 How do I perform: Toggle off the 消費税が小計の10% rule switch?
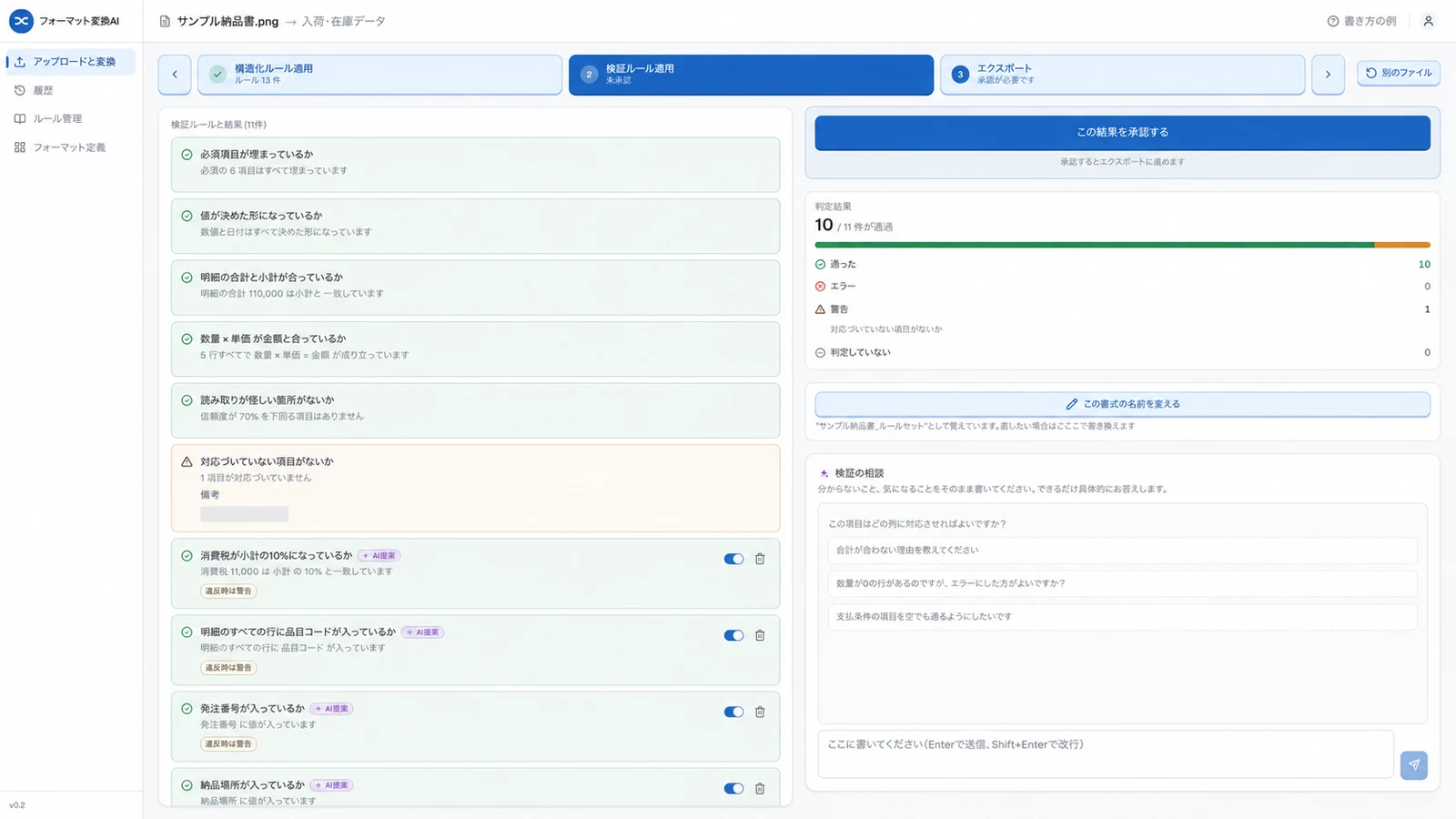733,559
